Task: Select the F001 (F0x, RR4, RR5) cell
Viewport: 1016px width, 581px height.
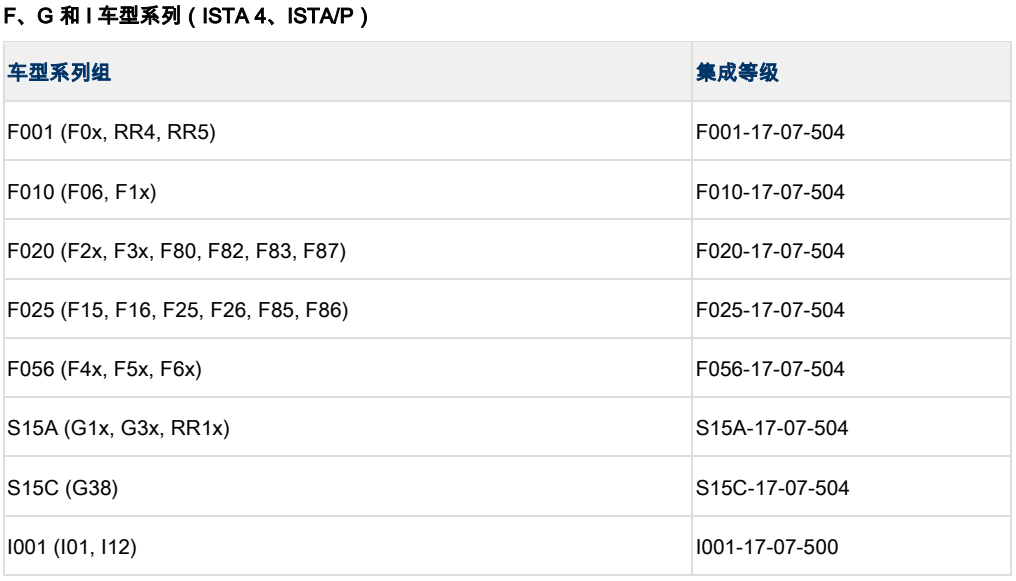Action: tap(112, 132)
